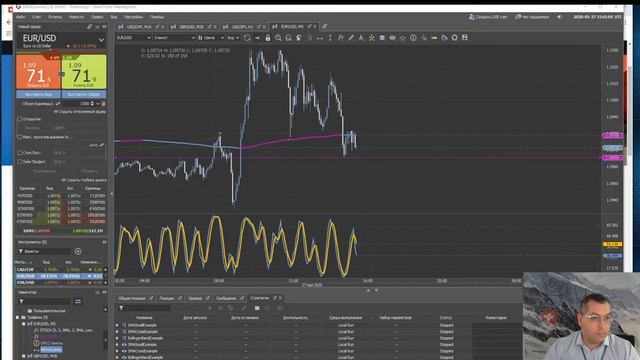This screenshot has width=640, height=360.
Task: Click the vertical double-arrow toolbar icon
Action: point(330,38)
